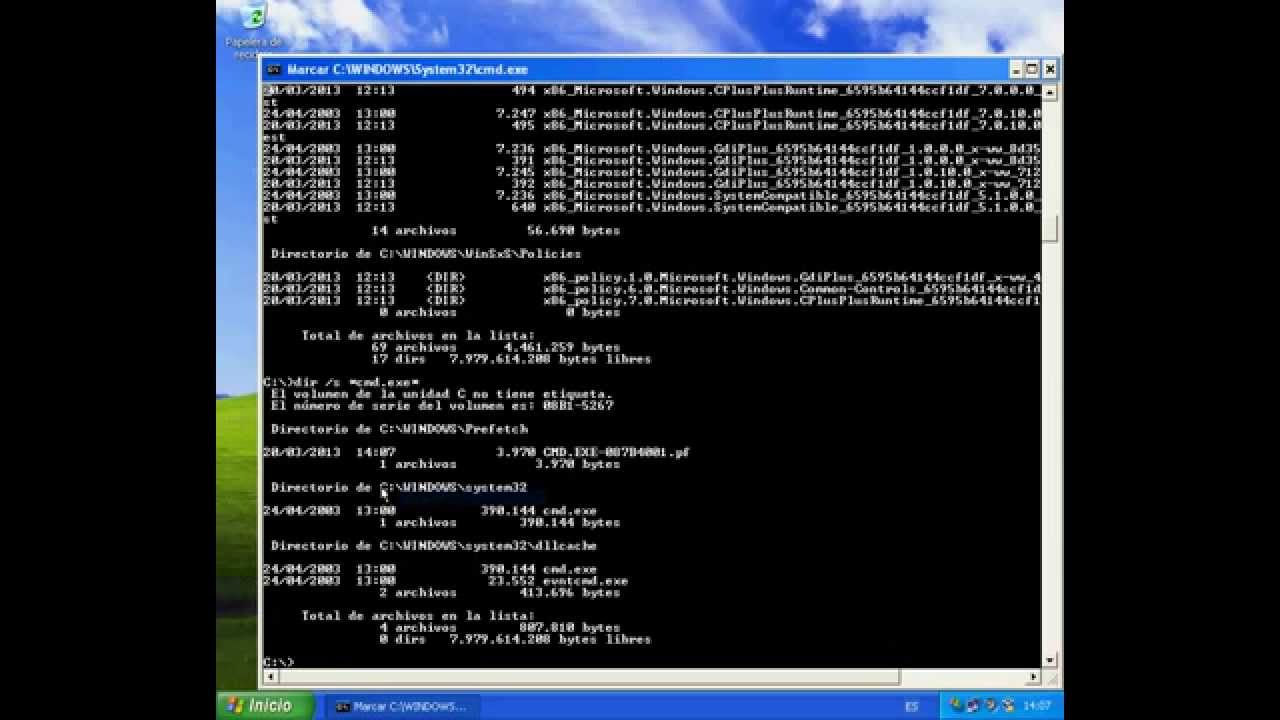Click the '2 archivos 413.696 bytes' line
This screenshot has width=1280, height=720.
(500, 593)
